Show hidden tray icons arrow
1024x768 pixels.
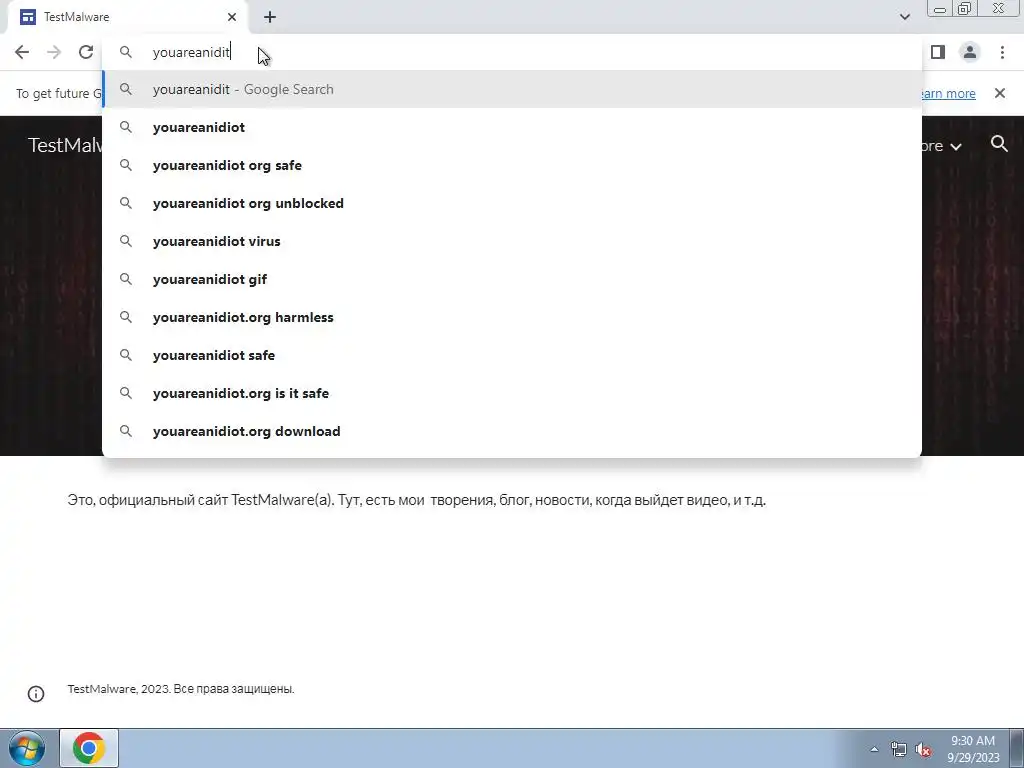[874, 749]
